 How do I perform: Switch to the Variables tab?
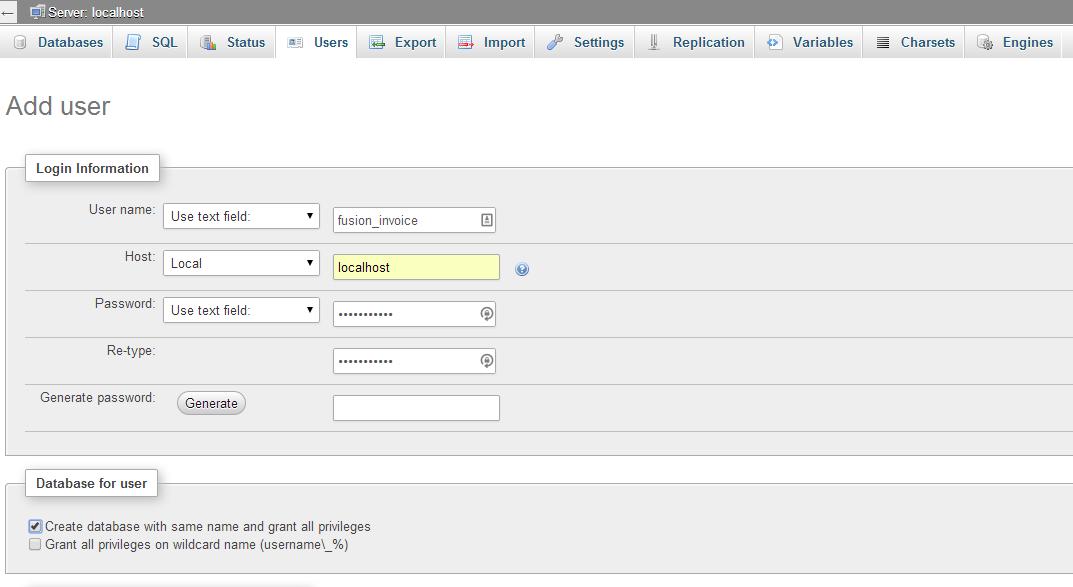(771, 42)
